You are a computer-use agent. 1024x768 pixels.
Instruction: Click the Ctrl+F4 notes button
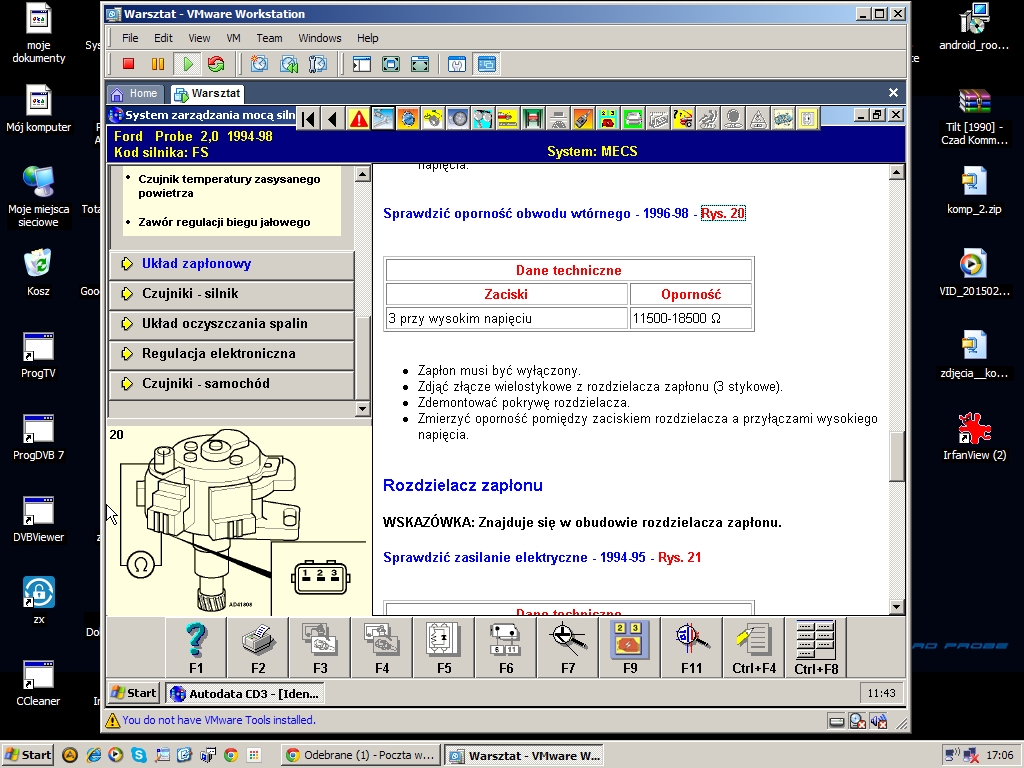click(x=754, y=646)
